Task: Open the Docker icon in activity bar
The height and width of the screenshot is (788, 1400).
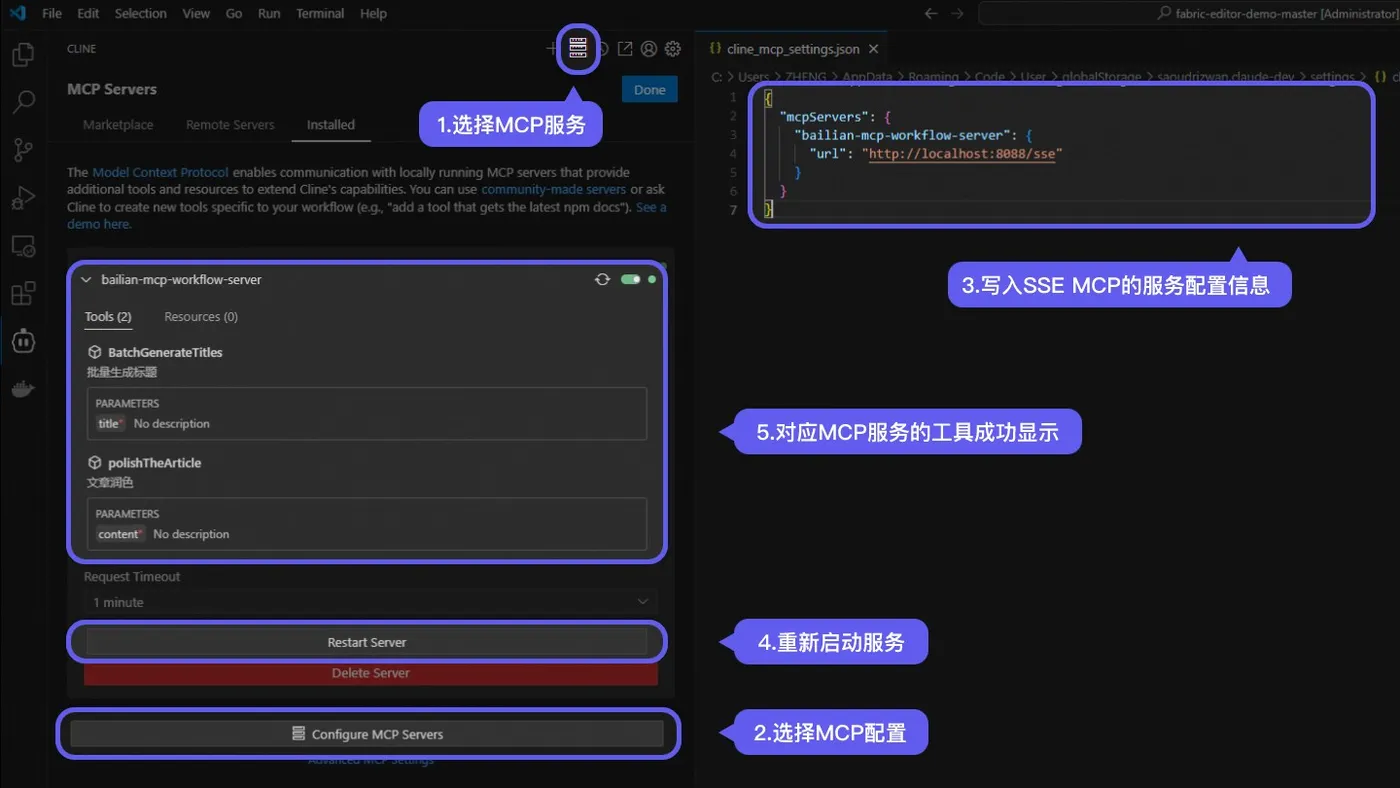Action: coord(23,389)
